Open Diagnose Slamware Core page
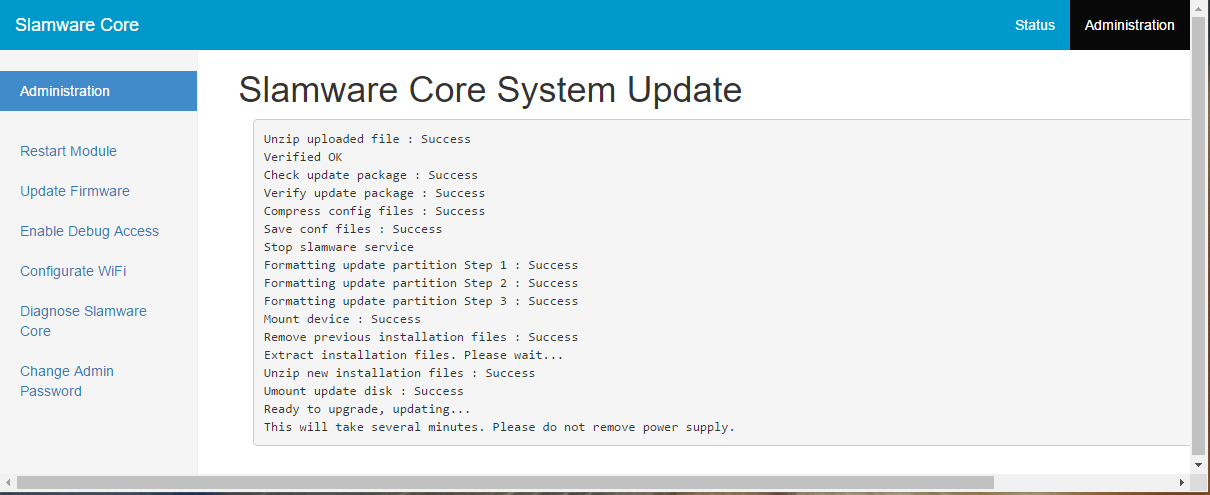Screen dimensions: 1210x495 [x=83, y=321]
